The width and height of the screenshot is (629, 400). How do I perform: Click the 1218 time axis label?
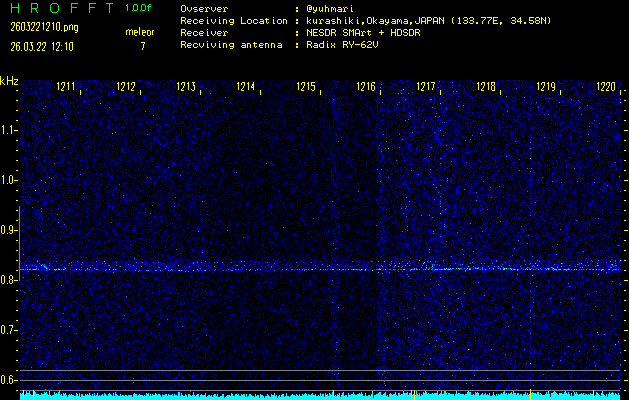click(486, 86)
